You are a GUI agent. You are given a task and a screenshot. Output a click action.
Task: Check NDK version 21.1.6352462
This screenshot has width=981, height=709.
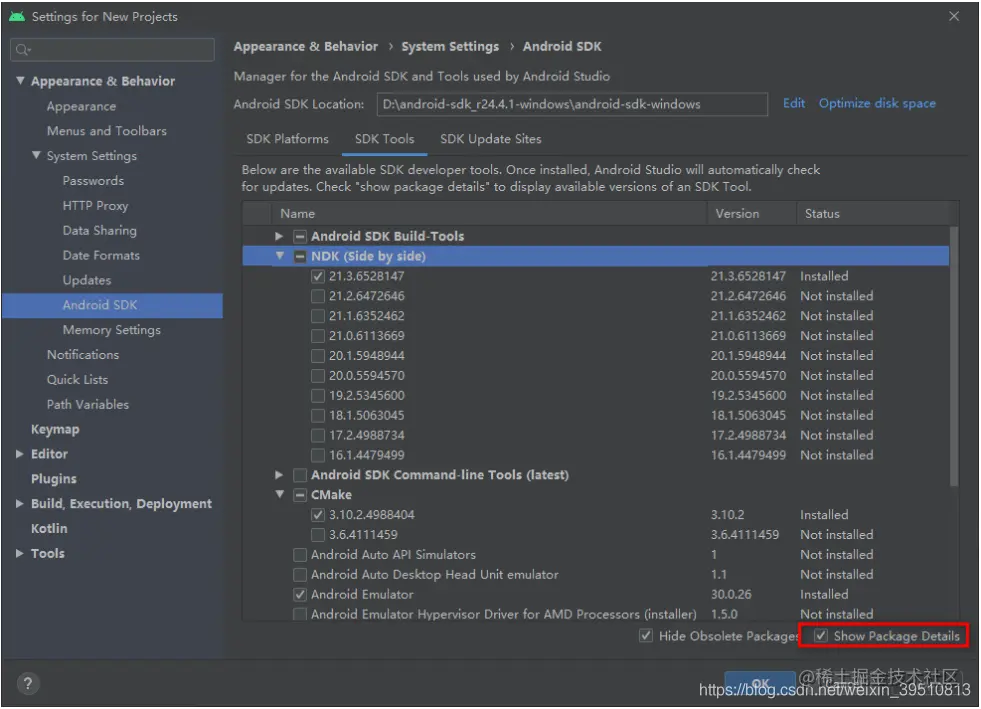318,316
